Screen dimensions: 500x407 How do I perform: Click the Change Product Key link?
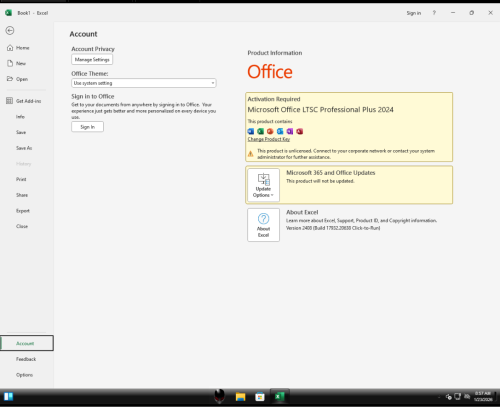[x=269, y=139]
